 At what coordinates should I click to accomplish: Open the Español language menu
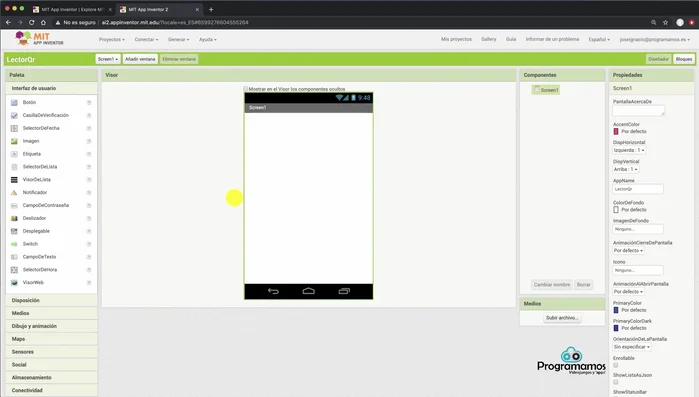point(599,40)
